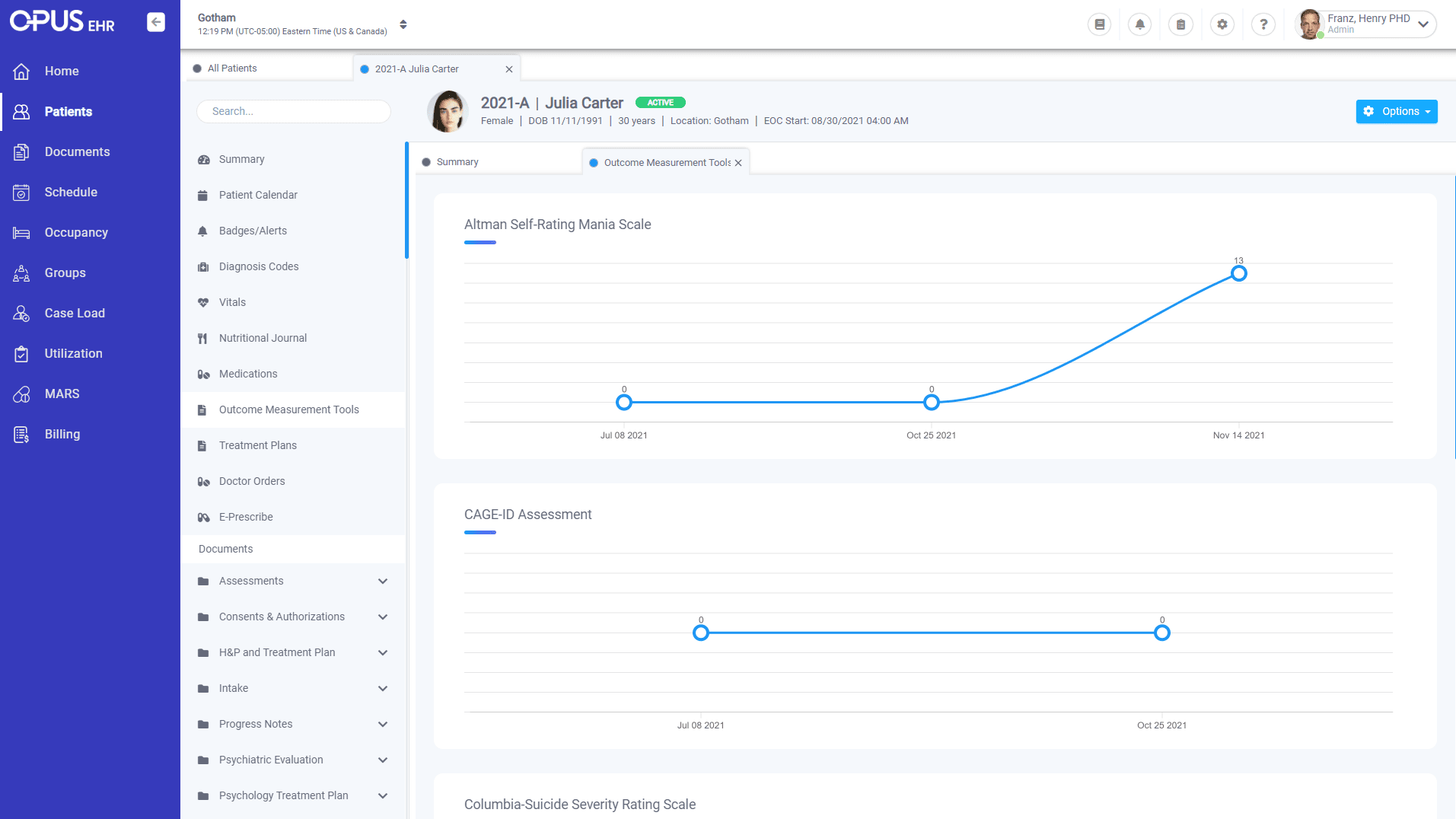This screenshot has height=819, width=1456.
Task: Switch to the Summary tab
Action: 457,161
